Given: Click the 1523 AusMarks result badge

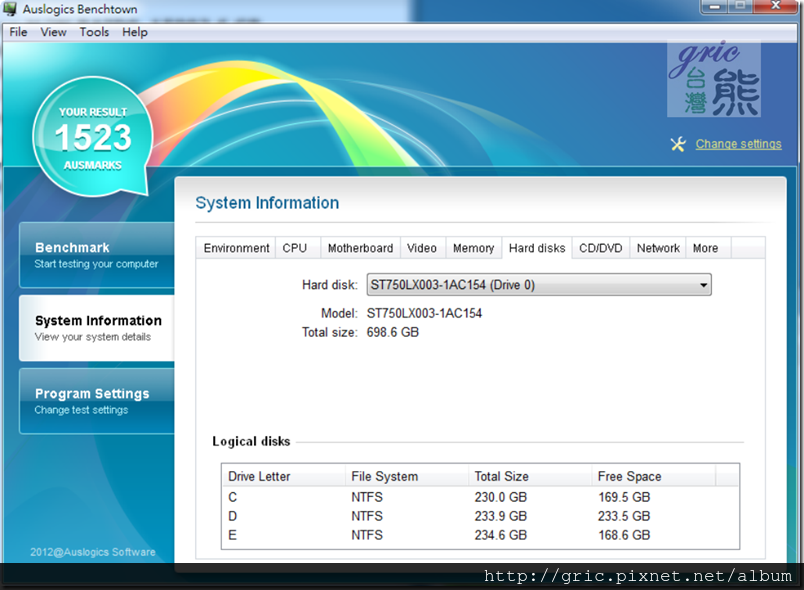Looking at the screenshot, I should tap(93, 137).
